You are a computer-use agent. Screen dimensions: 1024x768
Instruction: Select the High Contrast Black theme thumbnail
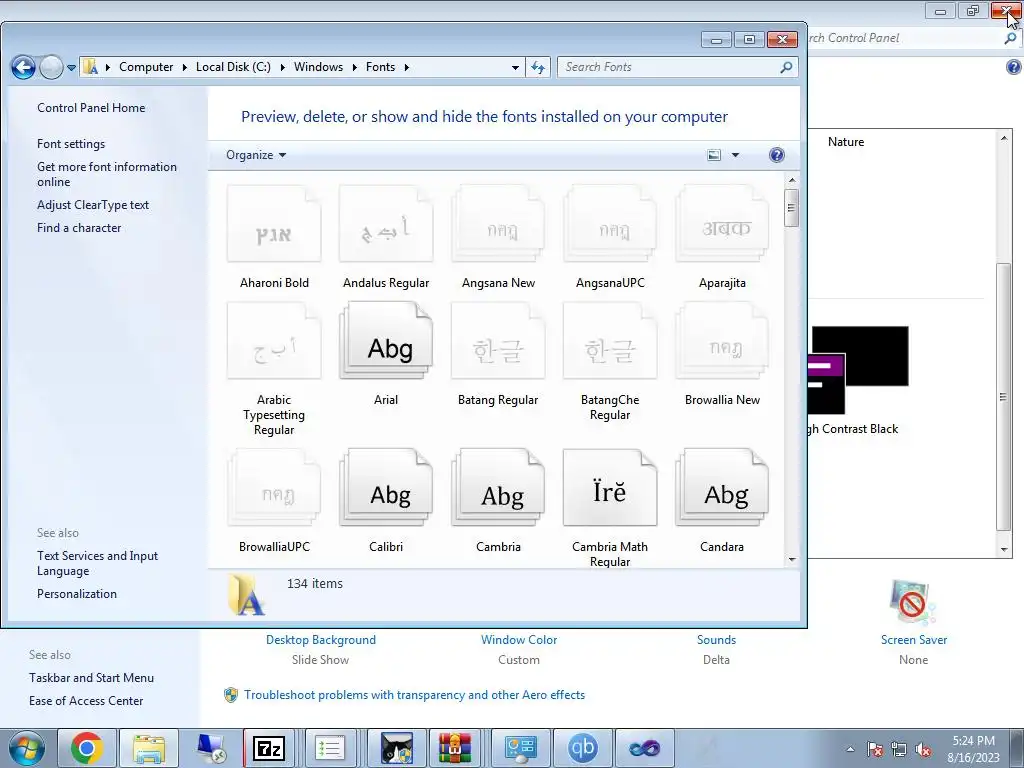coord(858,370)
